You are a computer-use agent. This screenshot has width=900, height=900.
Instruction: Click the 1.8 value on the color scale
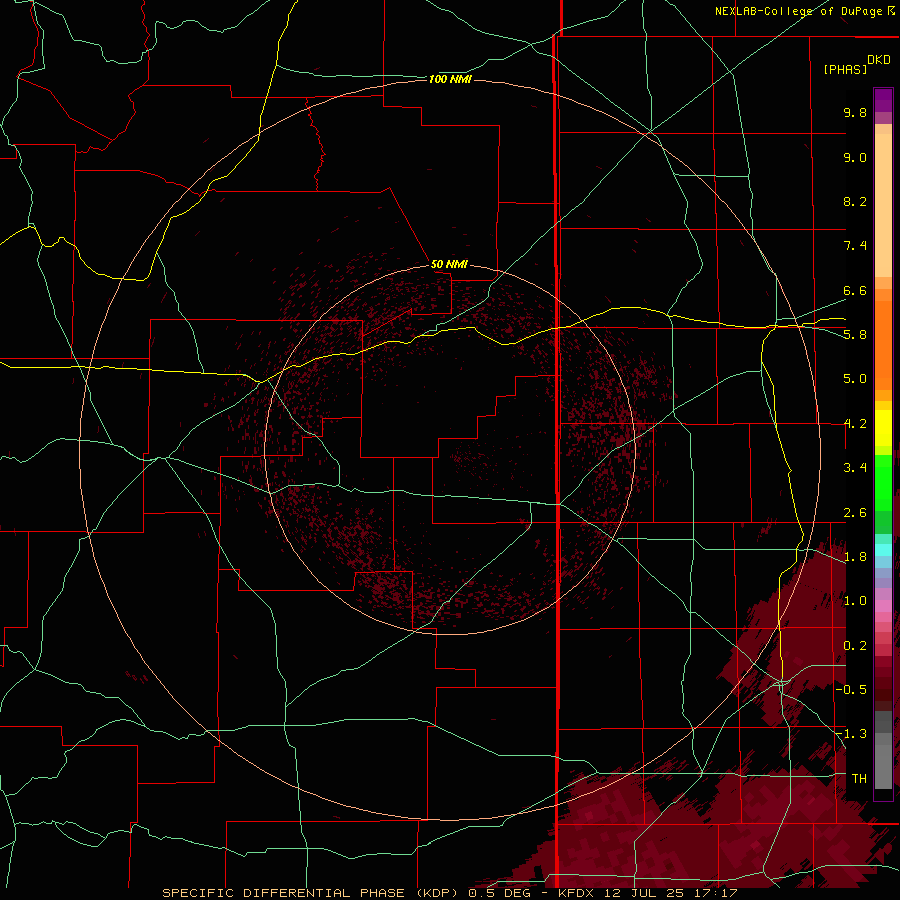click(x=855, y=556)
